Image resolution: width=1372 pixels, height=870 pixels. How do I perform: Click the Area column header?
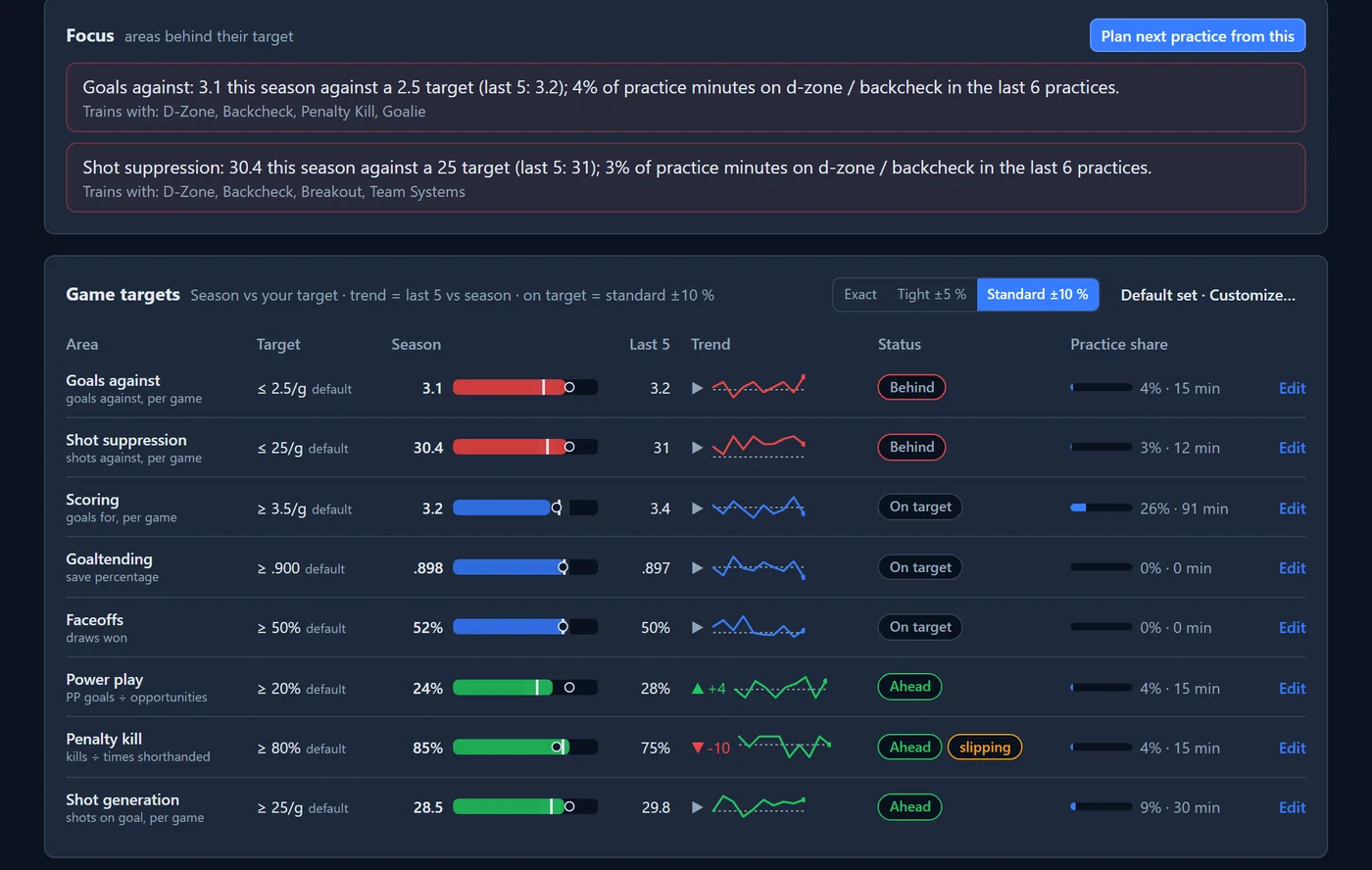82,344
